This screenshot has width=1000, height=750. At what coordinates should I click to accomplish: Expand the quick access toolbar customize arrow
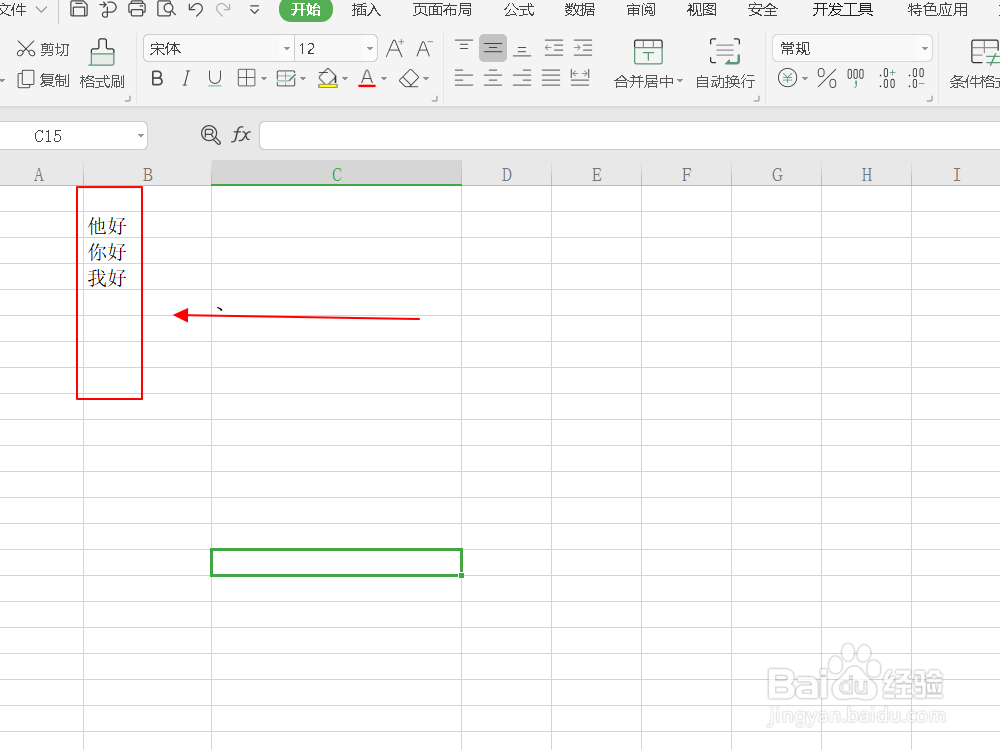pyautogui.click(x=254, y=10)
